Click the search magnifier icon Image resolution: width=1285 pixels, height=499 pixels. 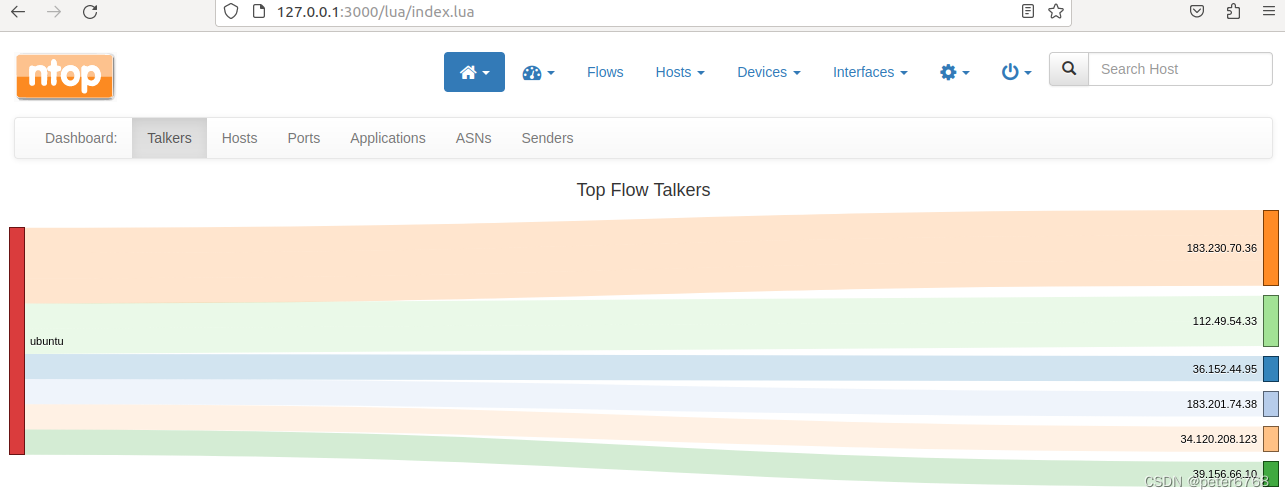pos(1069,69)
